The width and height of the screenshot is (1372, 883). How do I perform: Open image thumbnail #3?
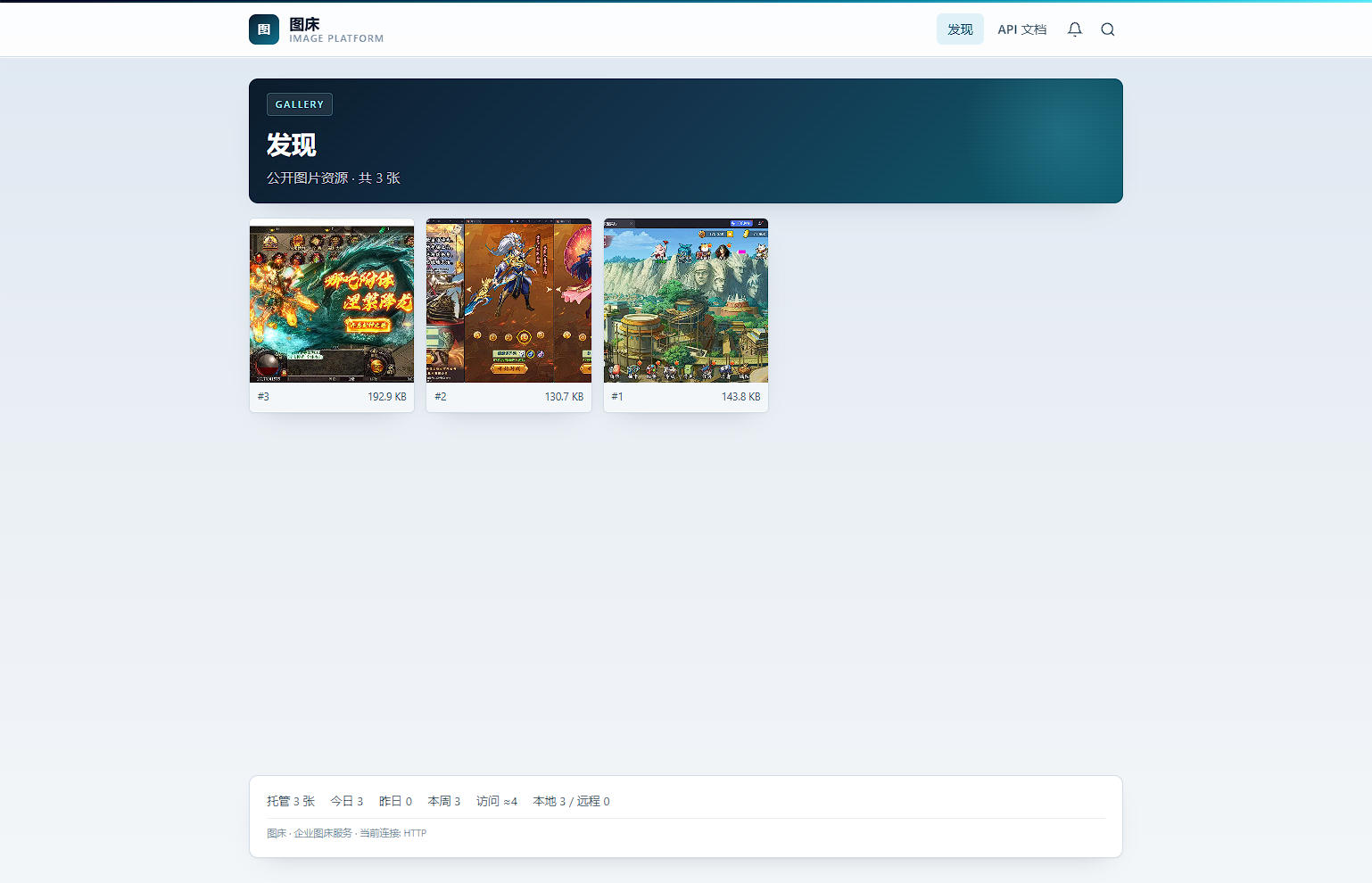coord(332,301)
